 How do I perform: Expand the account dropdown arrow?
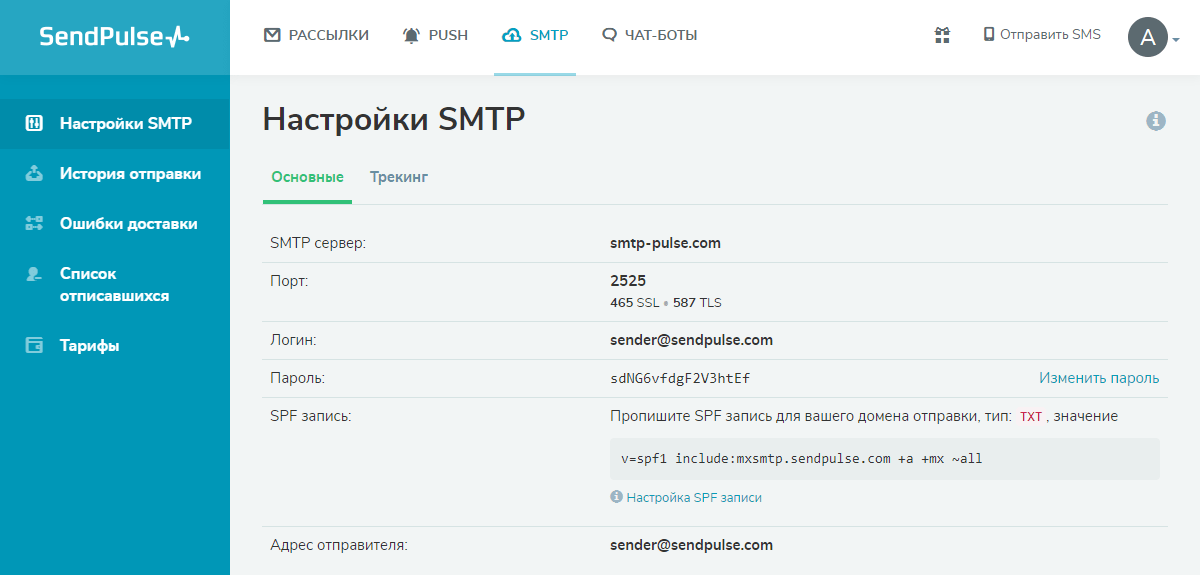coord(1176,41)
